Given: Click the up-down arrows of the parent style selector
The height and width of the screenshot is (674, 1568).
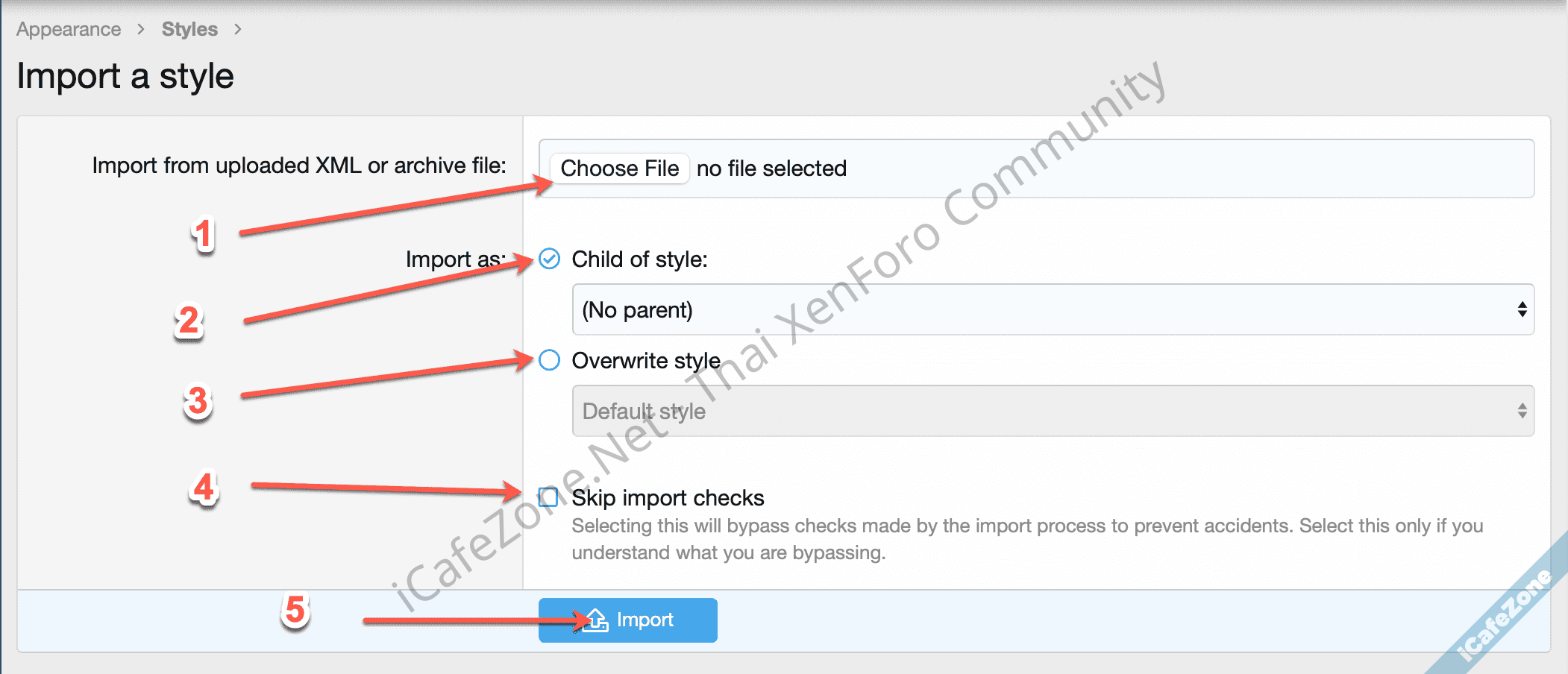Looking at the screenshot, I should (1522, 309).
